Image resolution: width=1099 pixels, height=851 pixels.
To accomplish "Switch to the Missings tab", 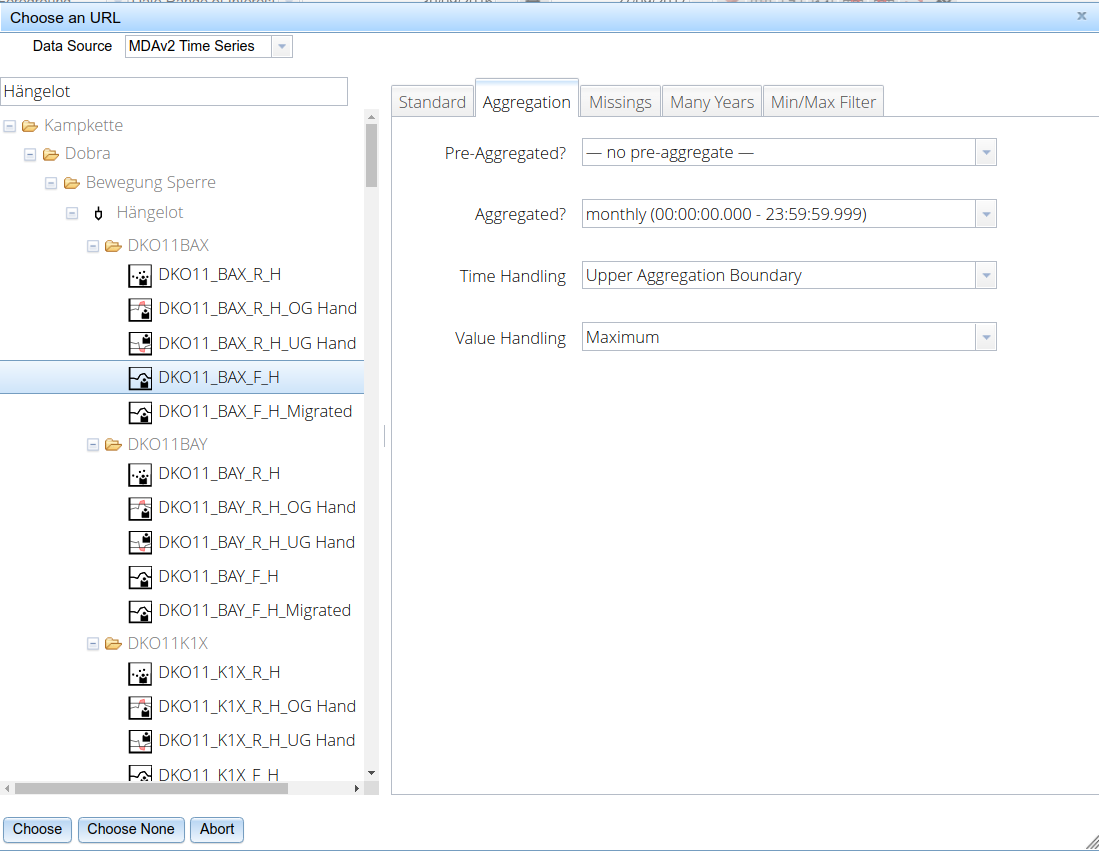I will coord(620,102).
